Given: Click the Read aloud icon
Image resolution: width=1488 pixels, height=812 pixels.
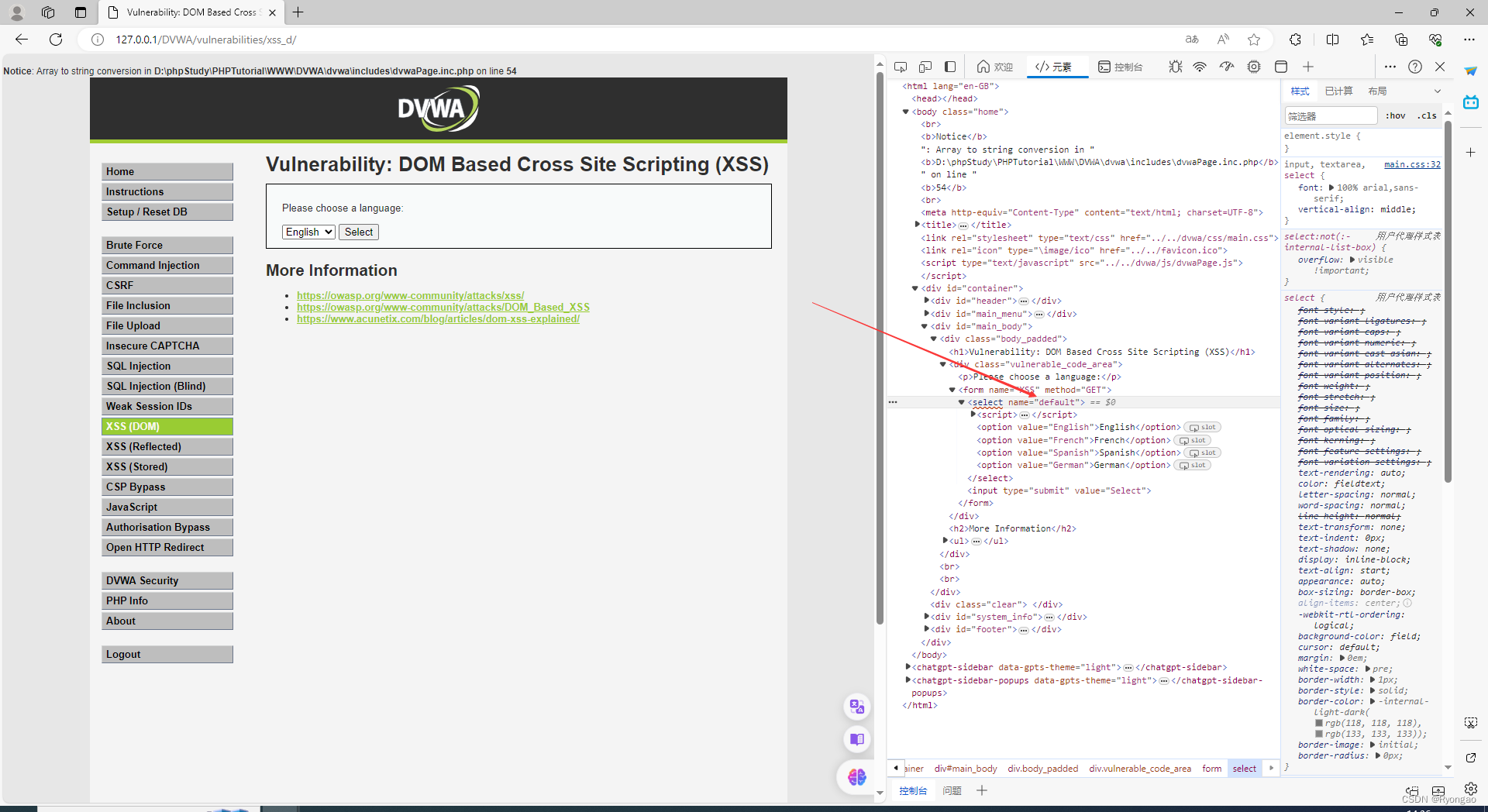Looking at the screenshot, I should (1223, 40).
